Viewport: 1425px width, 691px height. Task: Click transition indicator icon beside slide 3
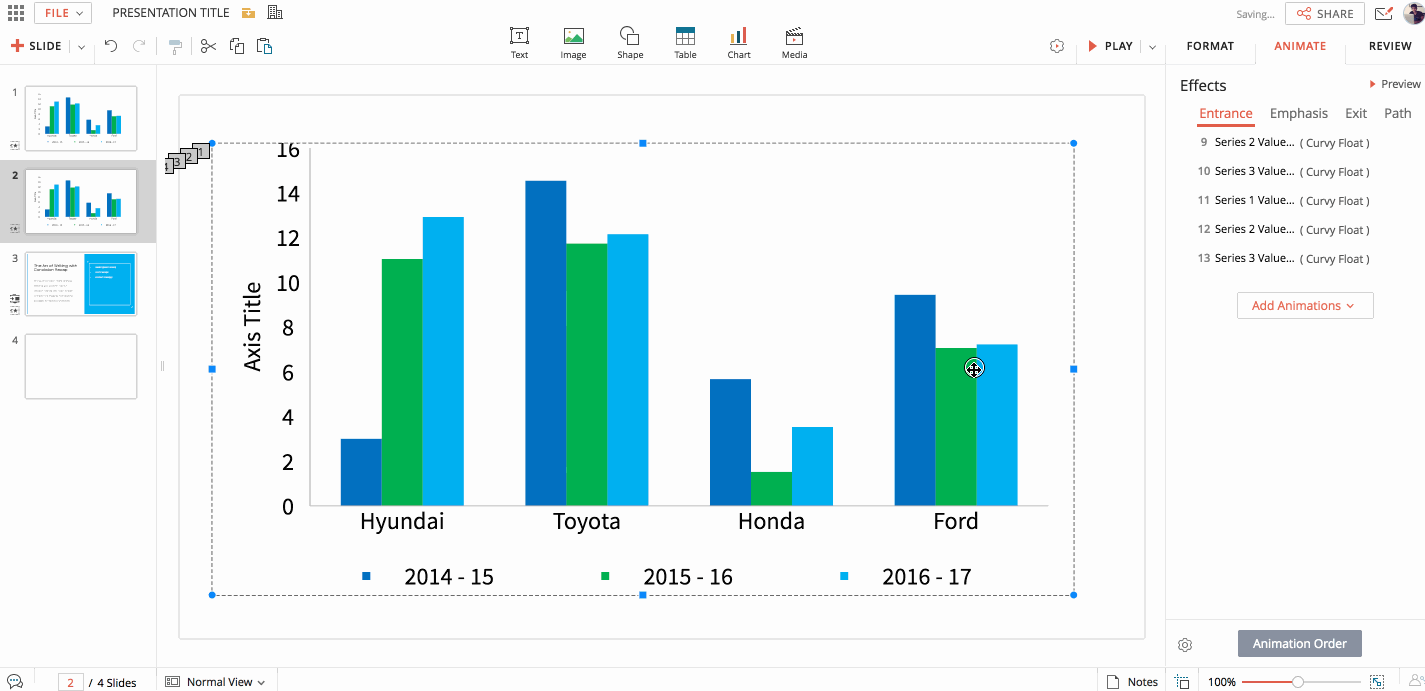tap(14, 298)
